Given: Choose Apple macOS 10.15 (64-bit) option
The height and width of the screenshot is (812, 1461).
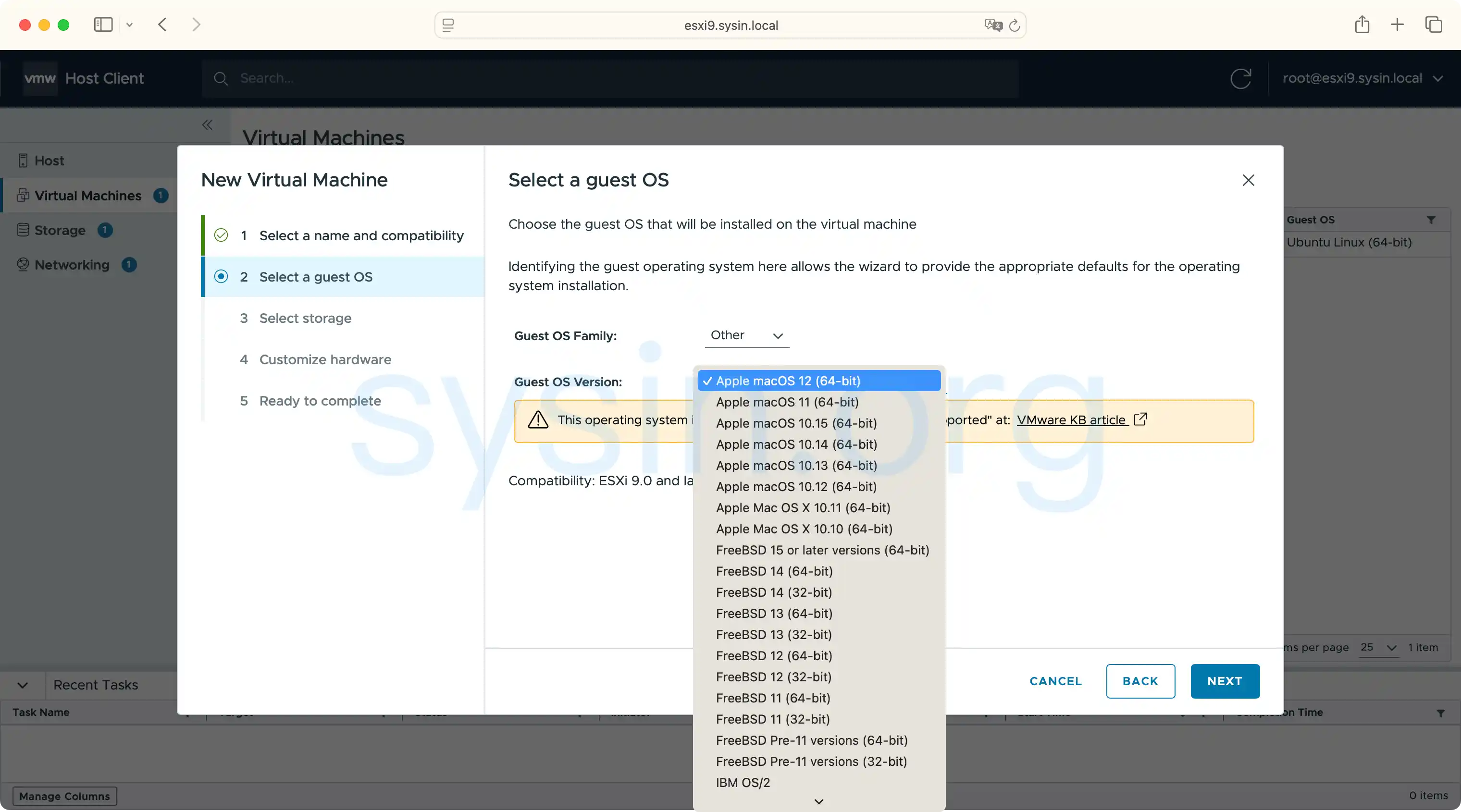Looking at the screenshot, I should tap(818, 423).
